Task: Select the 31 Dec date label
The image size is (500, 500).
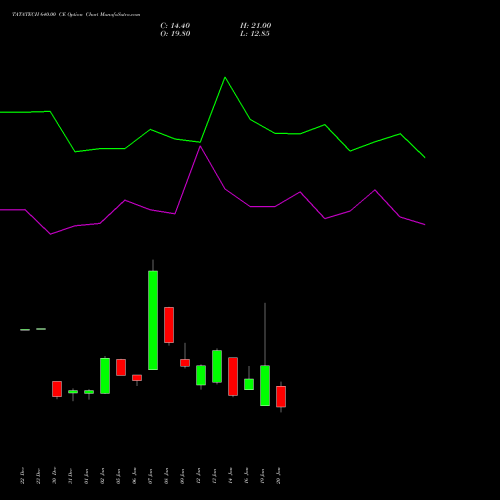Action: pos(70,476)
